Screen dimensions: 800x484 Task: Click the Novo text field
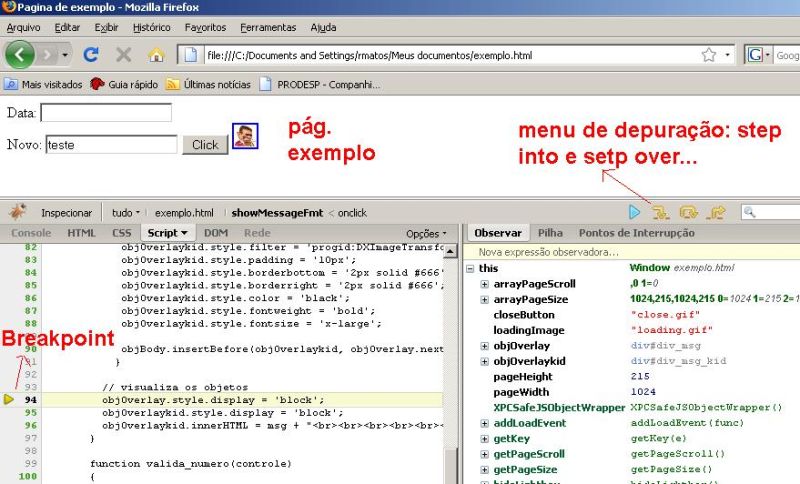click(x=111, y=145)
